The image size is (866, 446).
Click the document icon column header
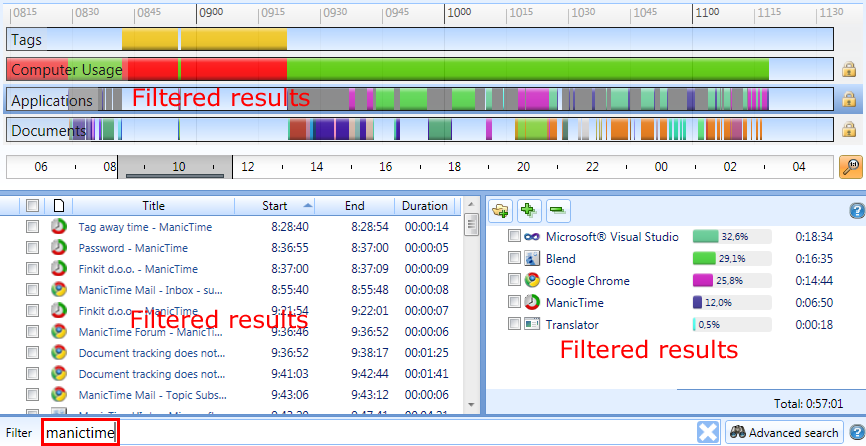click(x=59, y=206)
